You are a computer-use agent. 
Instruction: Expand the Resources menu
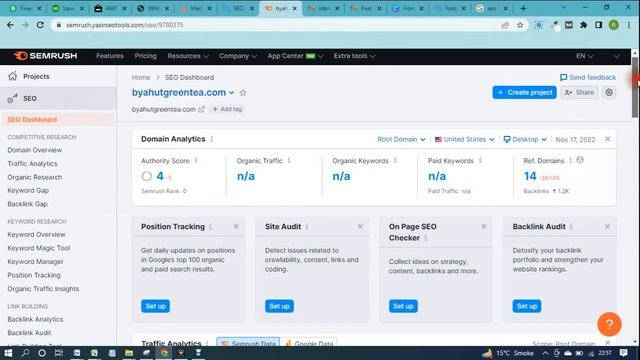pos(188,56)
